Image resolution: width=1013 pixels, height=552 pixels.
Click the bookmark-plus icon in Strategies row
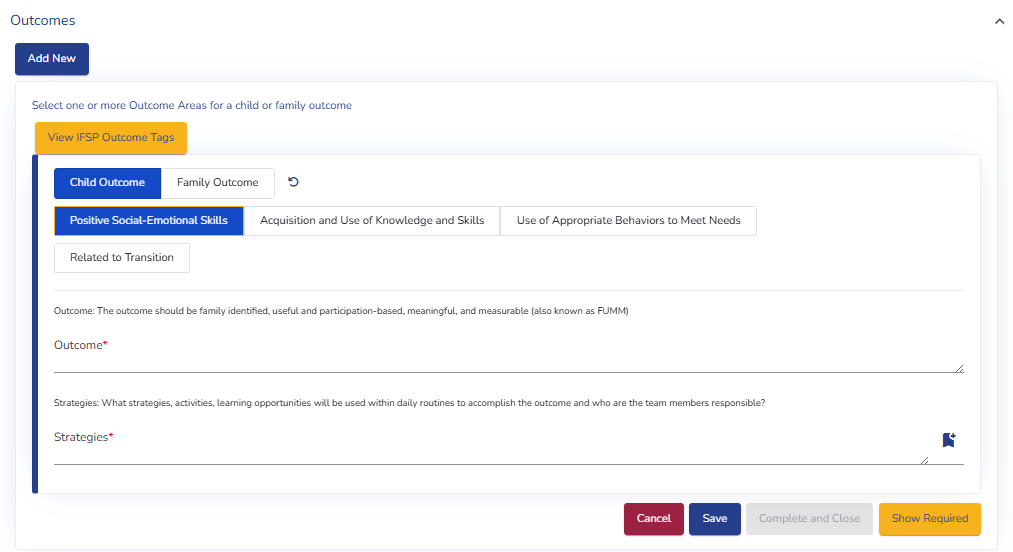[x=948, y=440]
